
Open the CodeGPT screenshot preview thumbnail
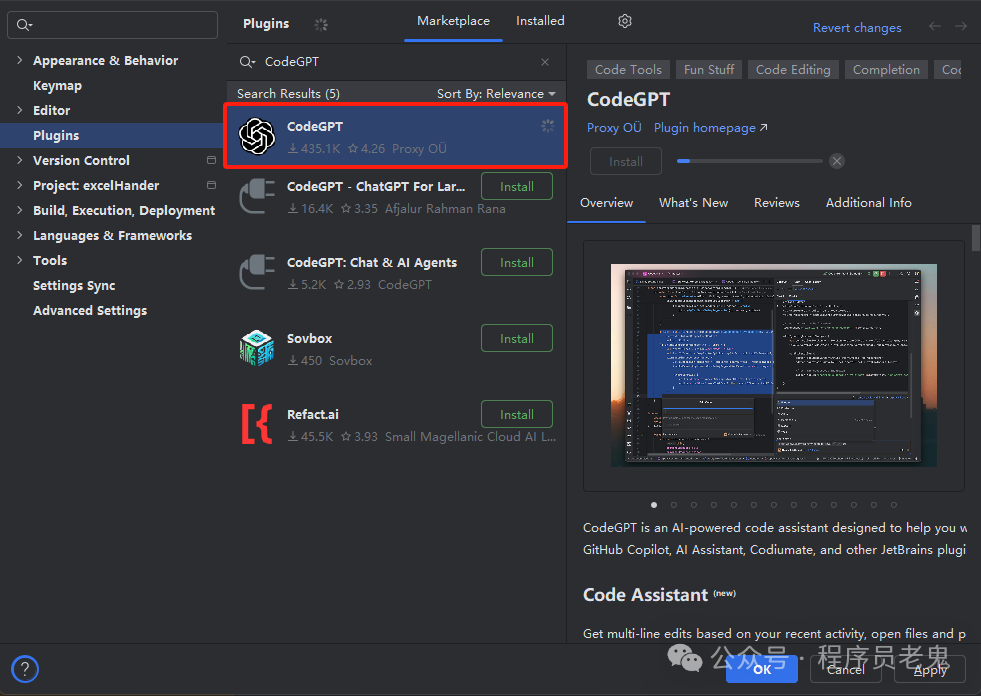pos(774,366)
